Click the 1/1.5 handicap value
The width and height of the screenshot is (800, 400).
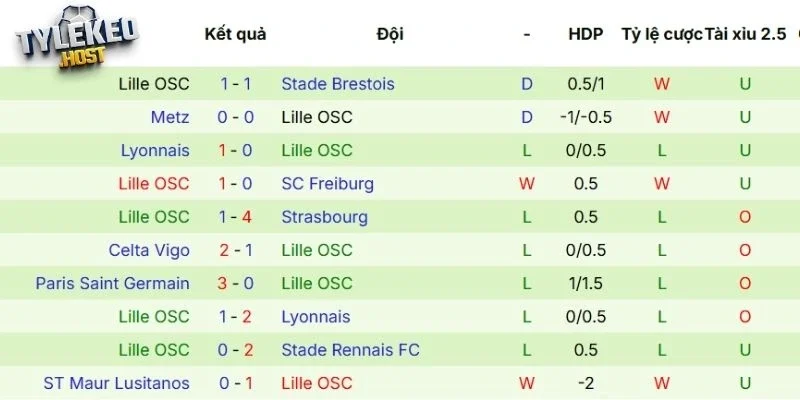(585, 283)
